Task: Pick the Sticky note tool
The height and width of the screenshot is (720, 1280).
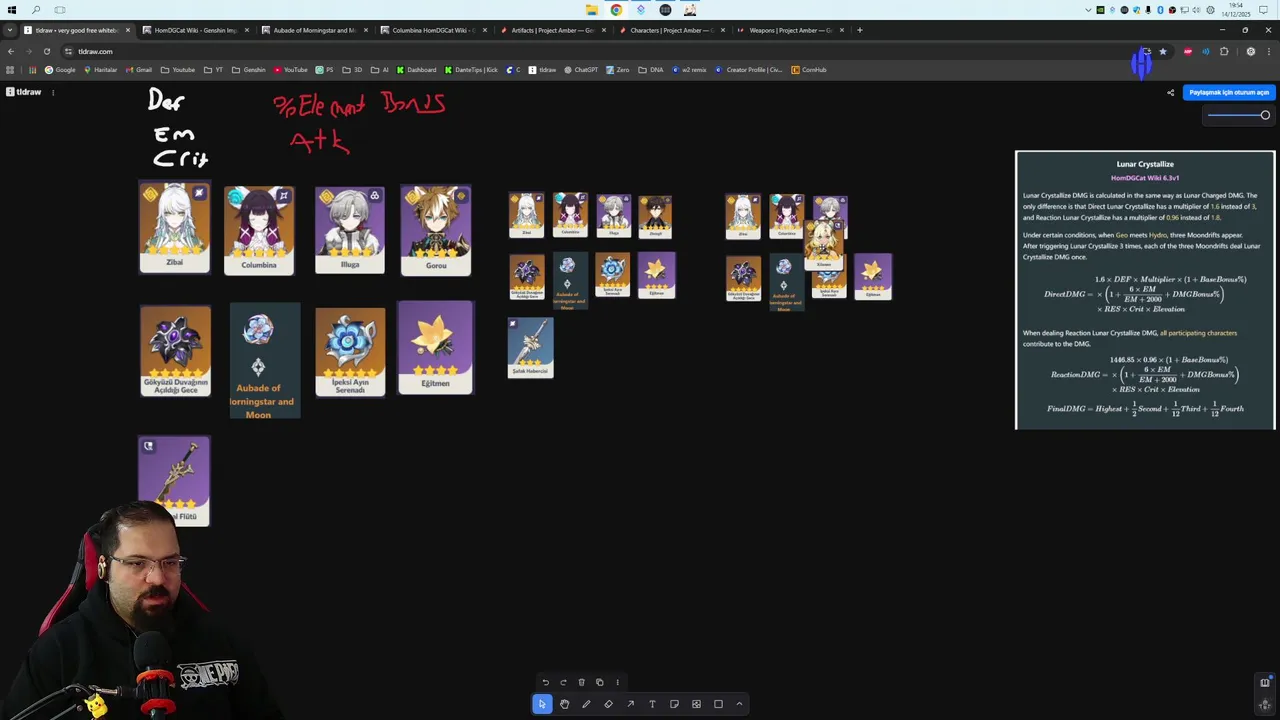Action: coord(674,704)
